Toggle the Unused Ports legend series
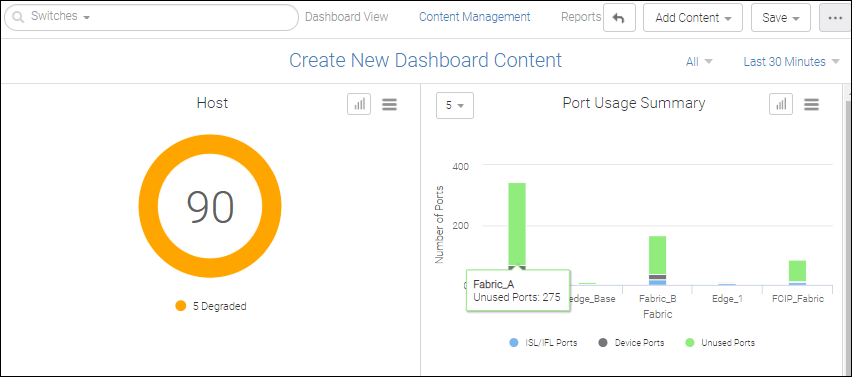This screenshot has width=852, height=377. pyautogui.click(x=720, y=343)
